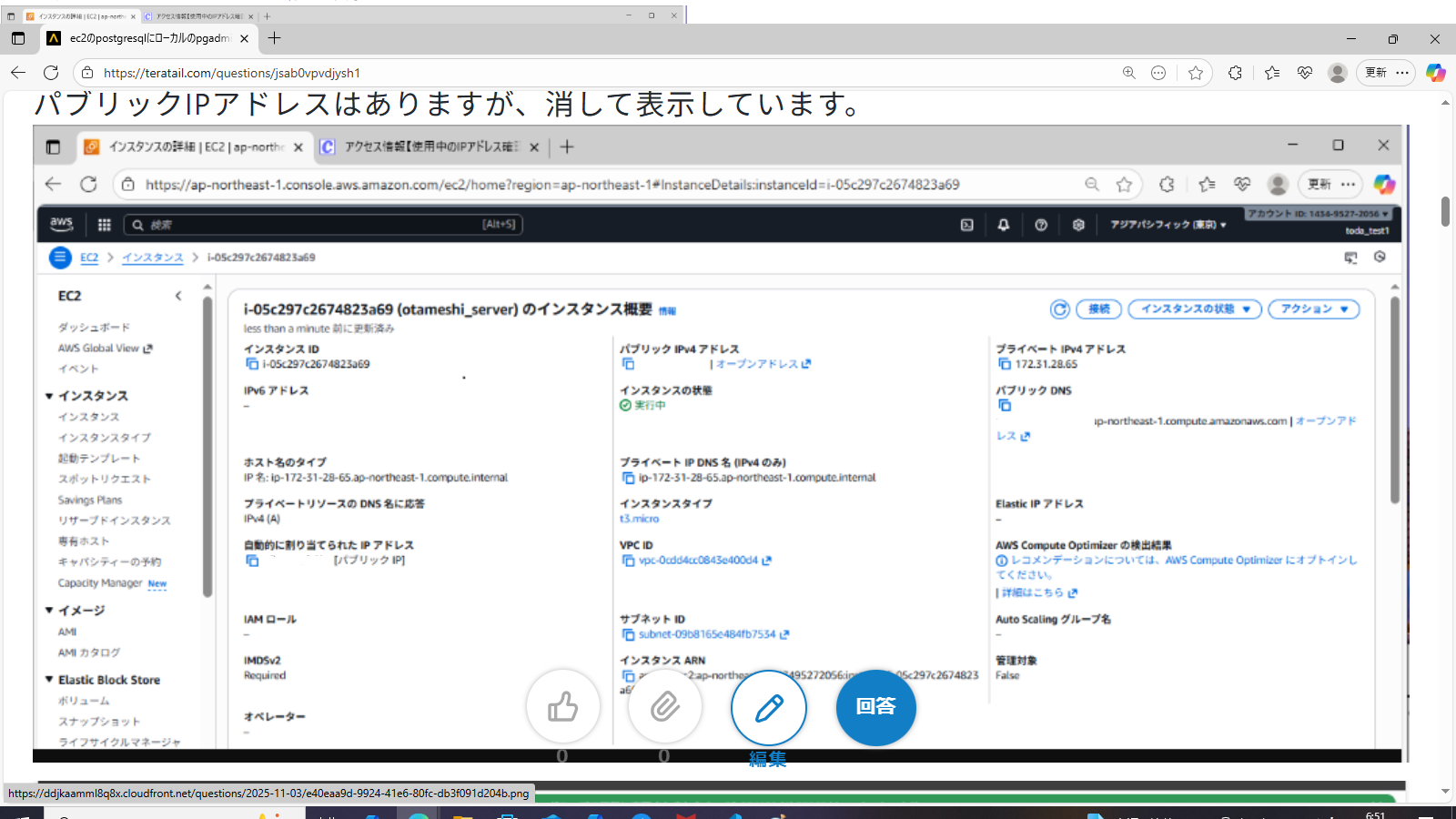Click the teratail page vertical scrollbar thumb
Screen dimensions: 1456x819
[1445, 211]
